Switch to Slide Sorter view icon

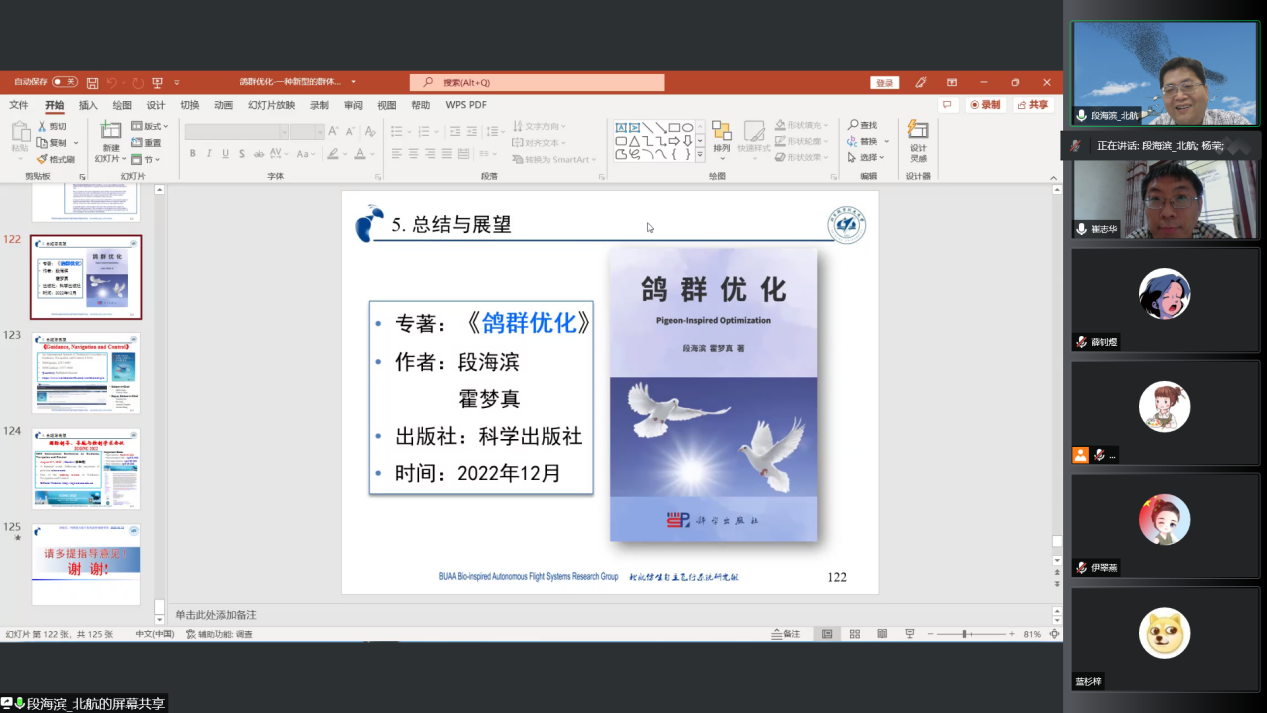854,634
